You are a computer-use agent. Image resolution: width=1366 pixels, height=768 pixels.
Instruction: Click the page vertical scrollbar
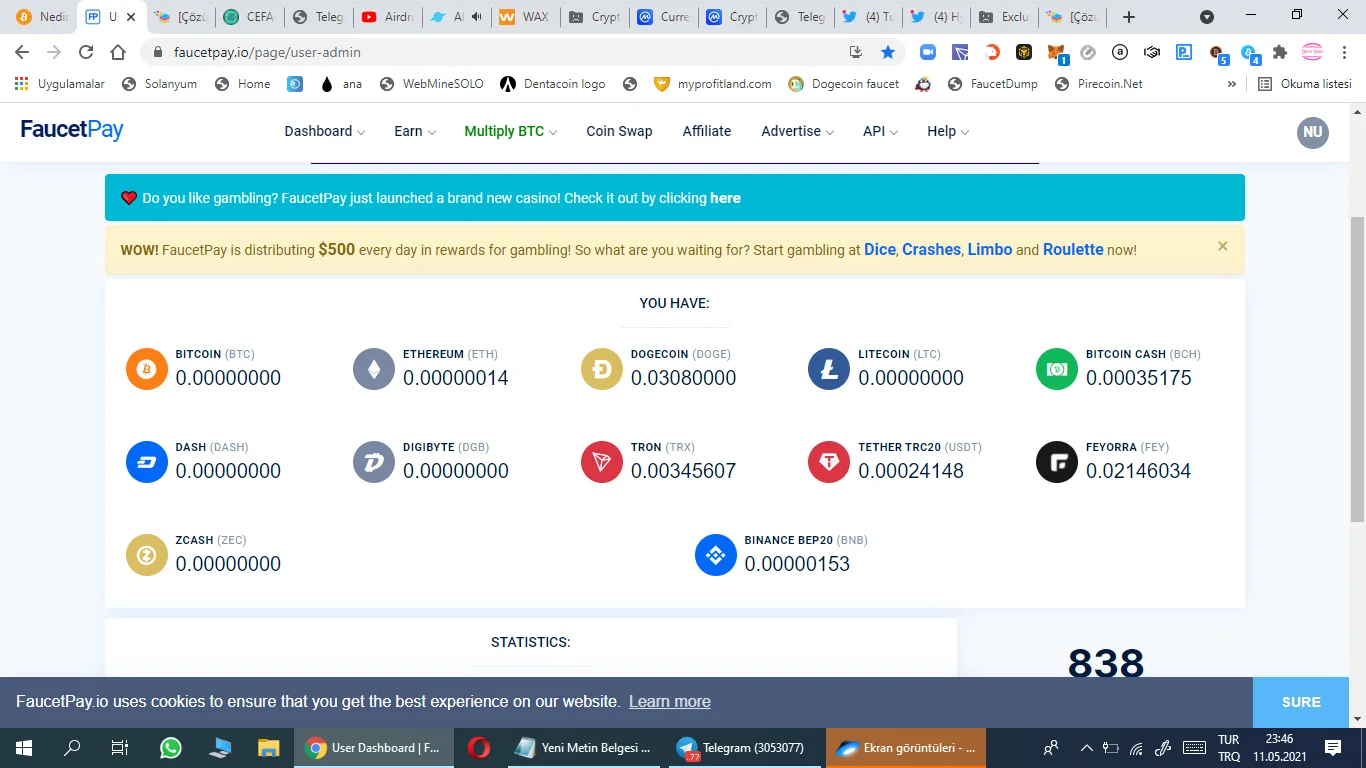coord(1357,368)
